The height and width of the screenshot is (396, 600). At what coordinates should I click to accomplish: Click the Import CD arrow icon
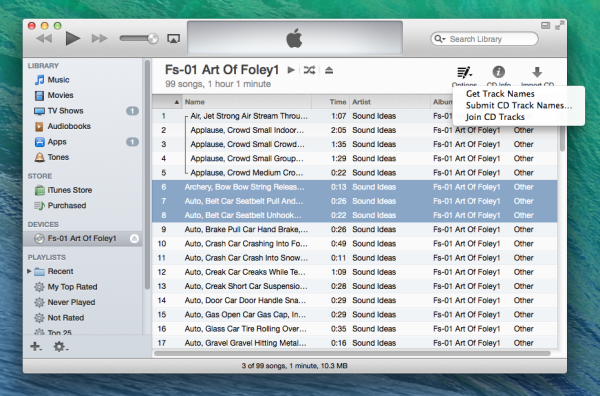click(x=537, y=72)
